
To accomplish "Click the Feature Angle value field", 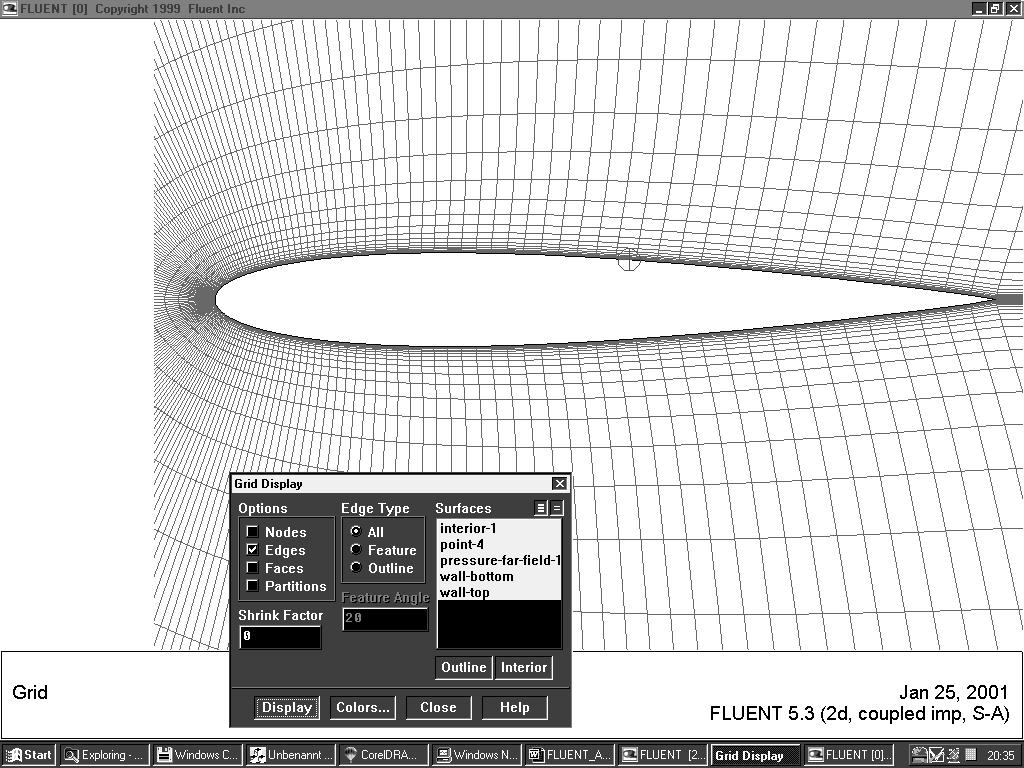I will (x=385, y=618).
